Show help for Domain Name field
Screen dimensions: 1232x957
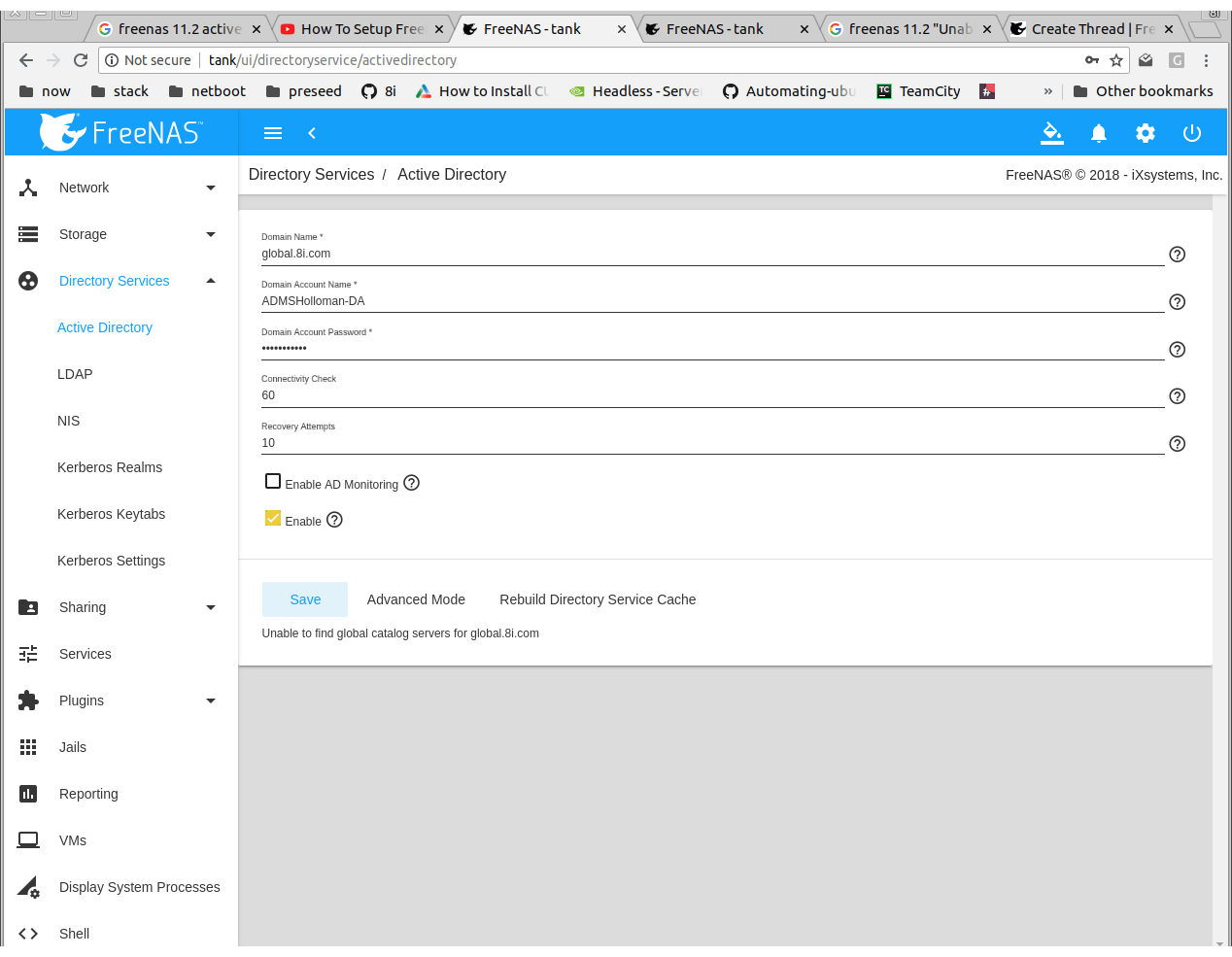pos(1178,255)
